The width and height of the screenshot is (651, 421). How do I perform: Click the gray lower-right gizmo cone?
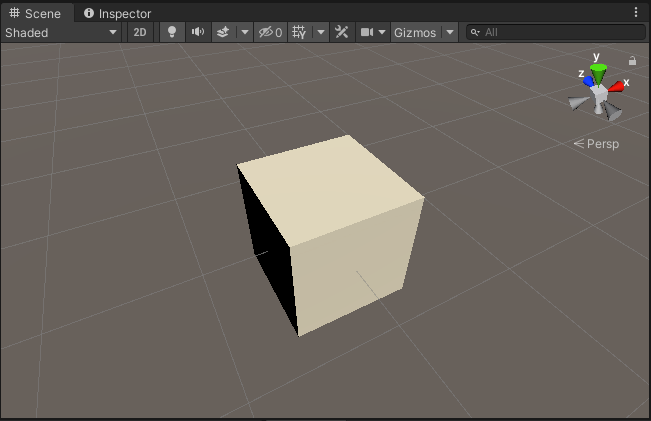coord(612,111)
